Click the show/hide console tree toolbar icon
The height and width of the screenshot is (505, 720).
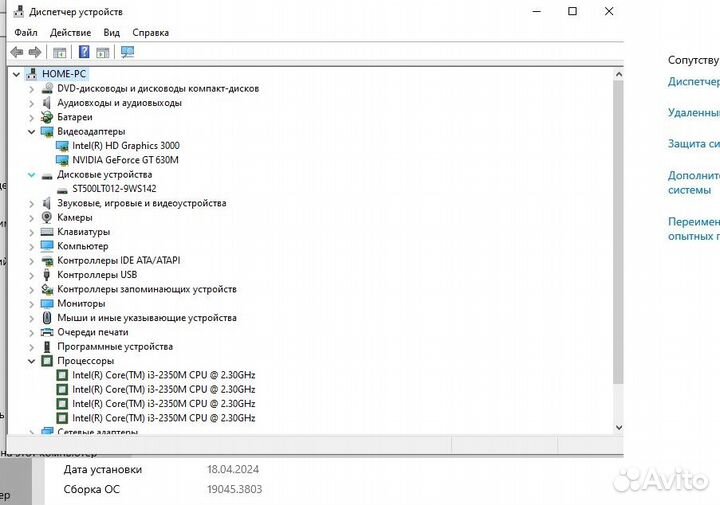point(59,52)
